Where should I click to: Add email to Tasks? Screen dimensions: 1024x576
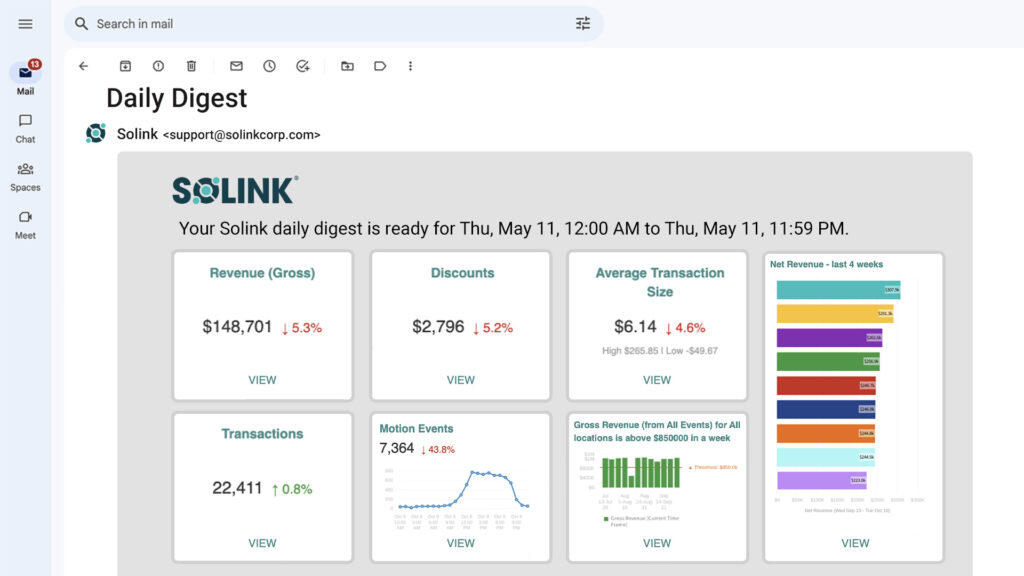click(x=302, y=66)
